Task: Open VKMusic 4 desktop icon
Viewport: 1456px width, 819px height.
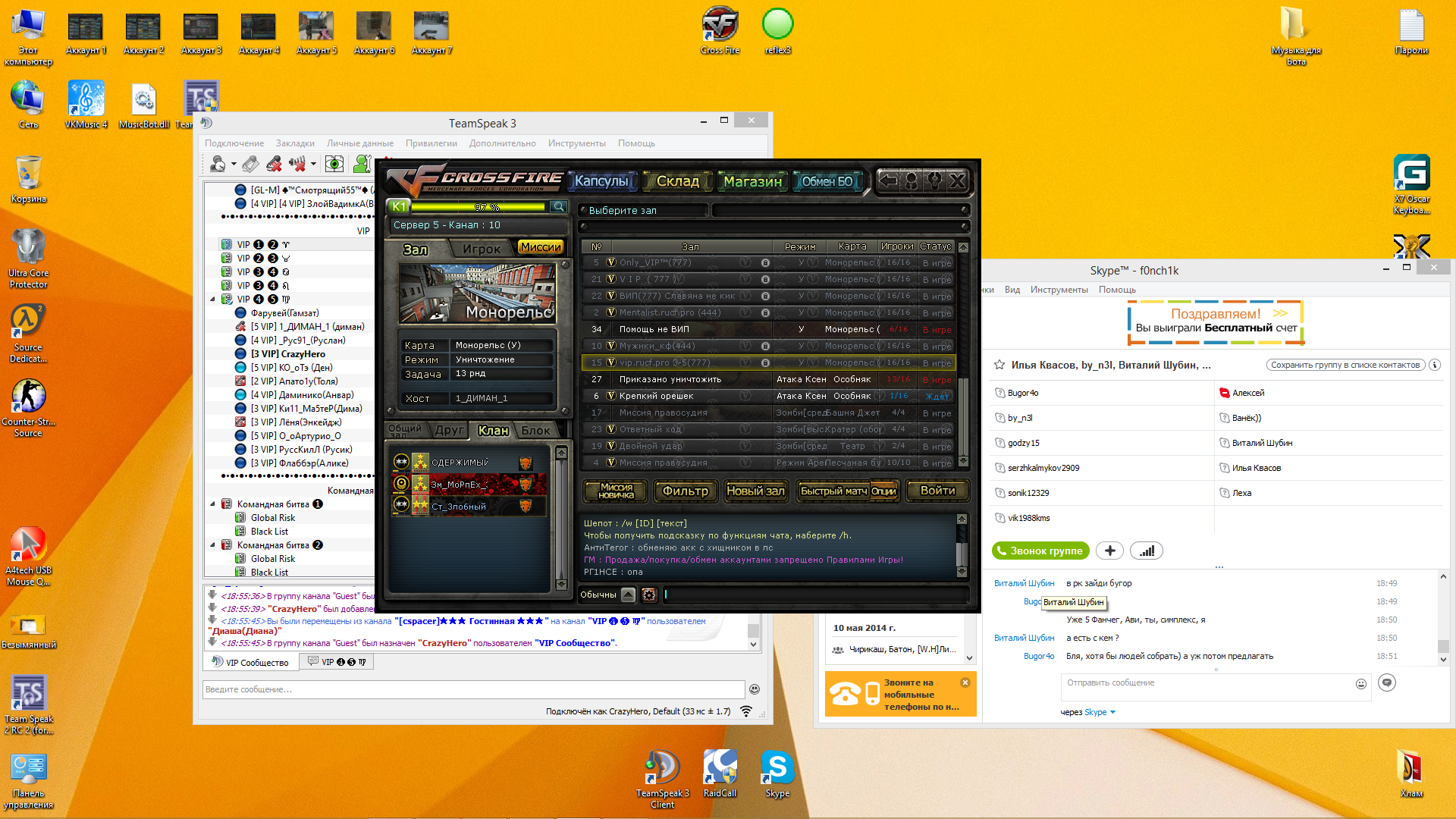Action: click(86, 105)
